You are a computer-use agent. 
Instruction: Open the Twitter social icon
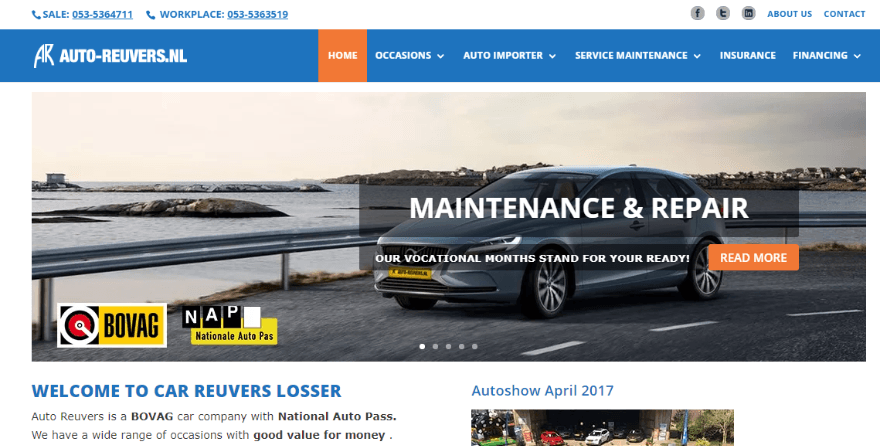pos(723,13)
